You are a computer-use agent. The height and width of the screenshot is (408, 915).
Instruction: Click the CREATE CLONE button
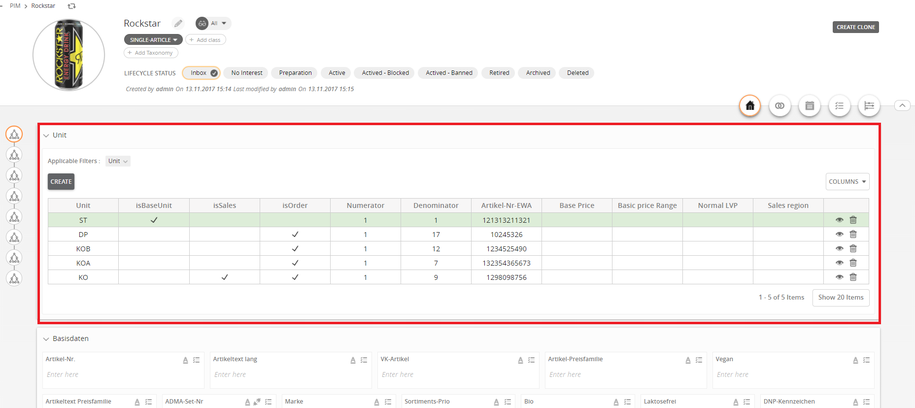[855, 27]
